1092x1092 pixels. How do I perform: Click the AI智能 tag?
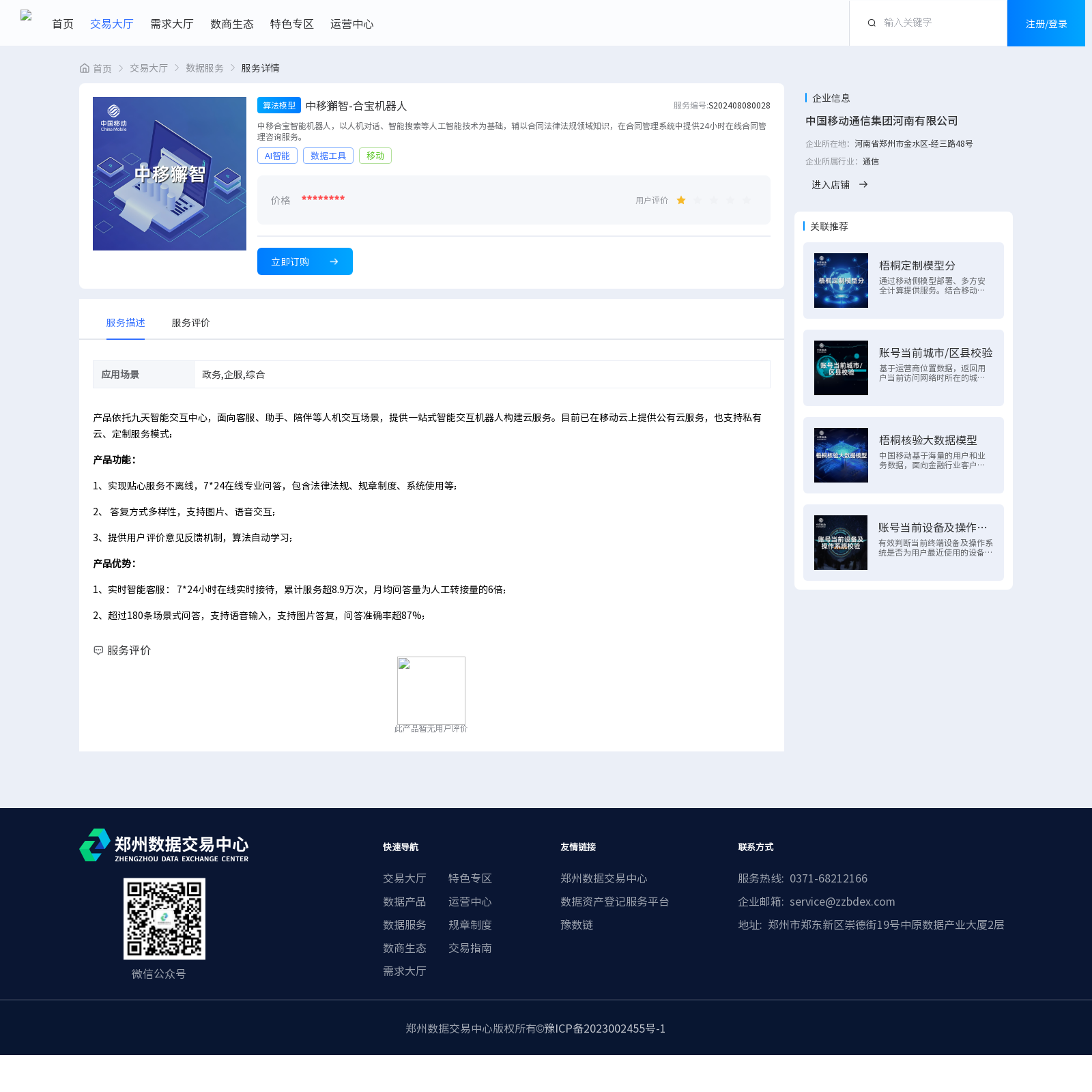tap(277, 156)
